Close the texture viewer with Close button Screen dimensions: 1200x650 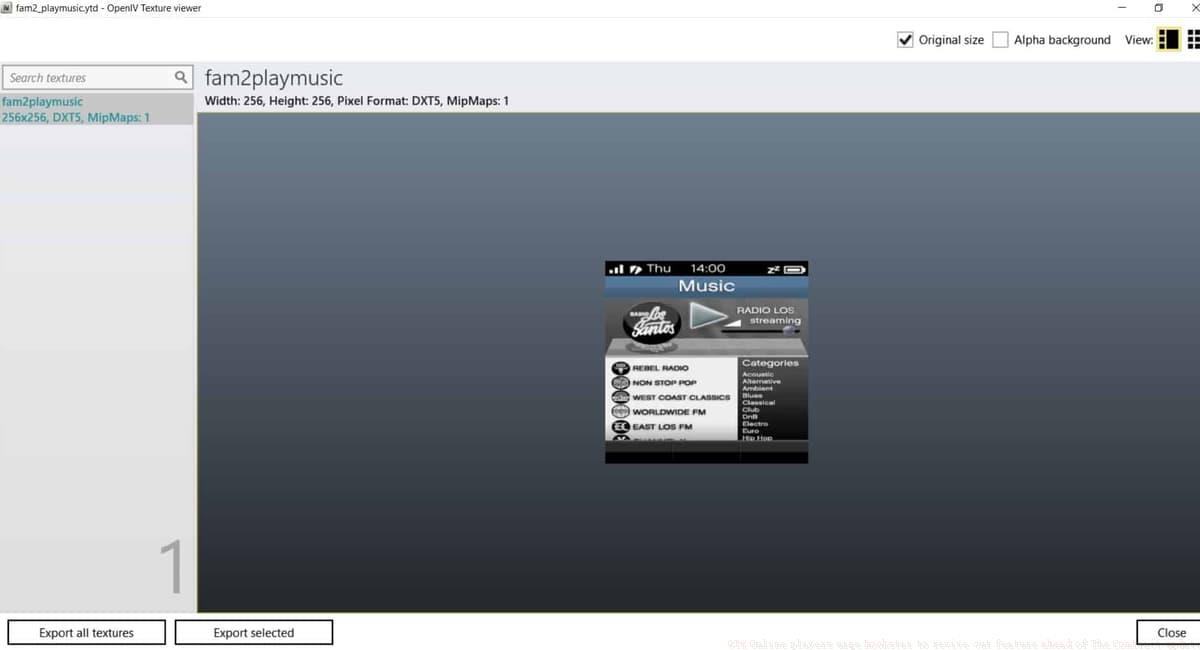[1170, 632]
